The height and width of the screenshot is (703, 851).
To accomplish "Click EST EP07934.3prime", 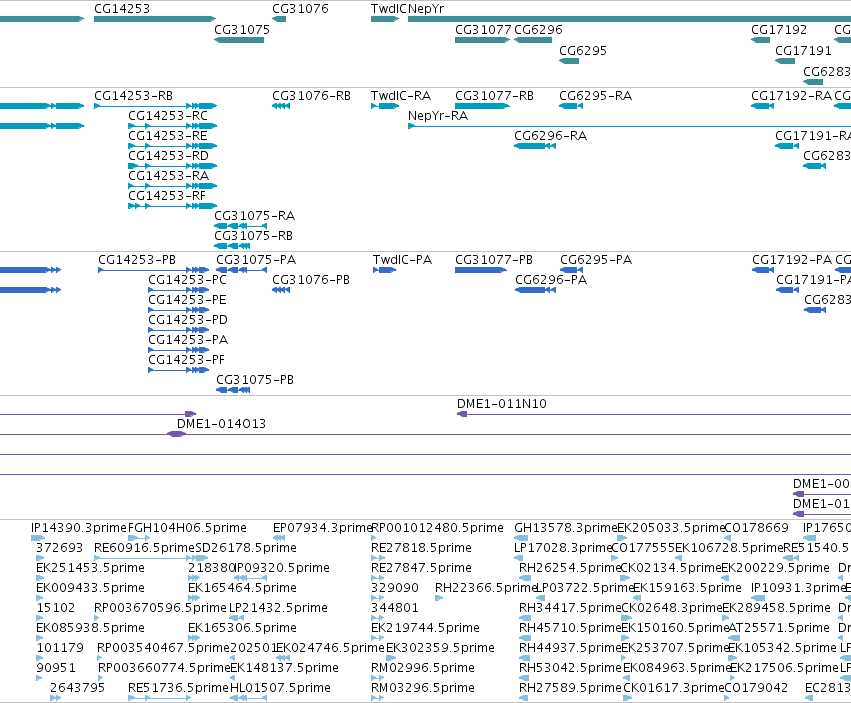I will click(322, 528).
